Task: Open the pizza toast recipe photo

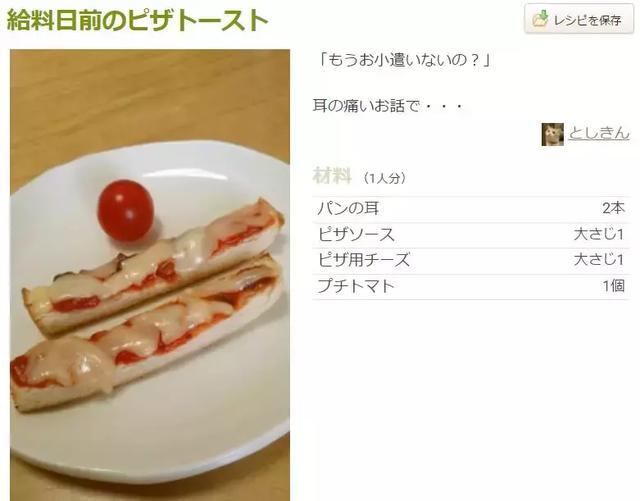Action: (150, 275)
